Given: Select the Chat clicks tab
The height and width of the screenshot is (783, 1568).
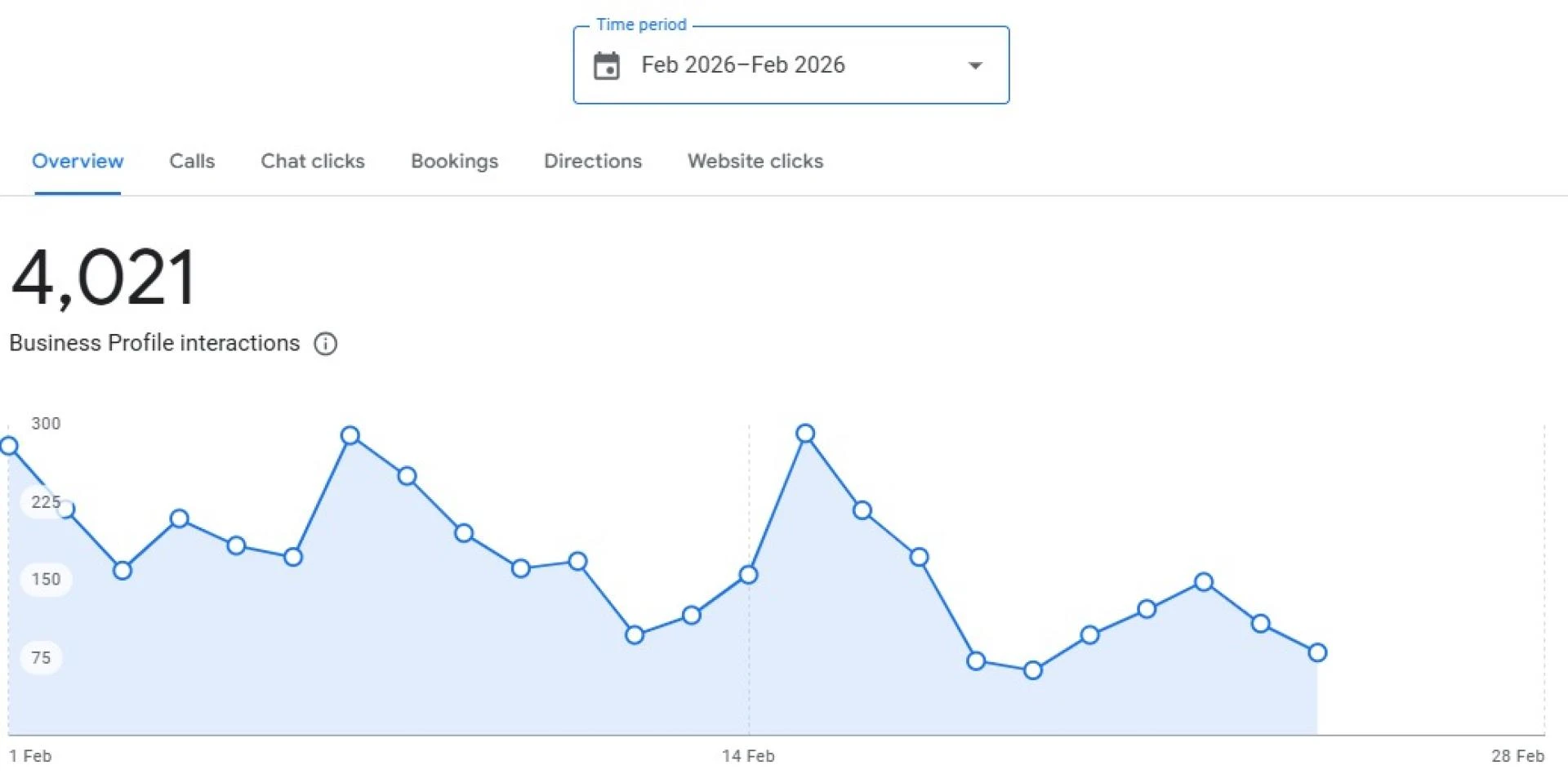Looking at the screenshot, I should [x=313, y=162].
